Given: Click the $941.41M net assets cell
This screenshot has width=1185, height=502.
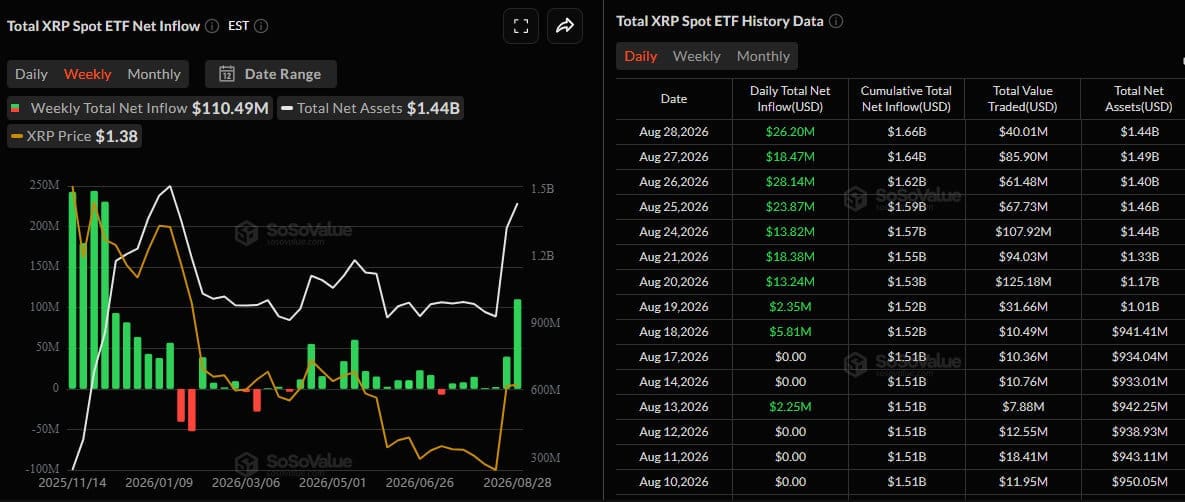Looking at the screenshot, I should 1140,331.
